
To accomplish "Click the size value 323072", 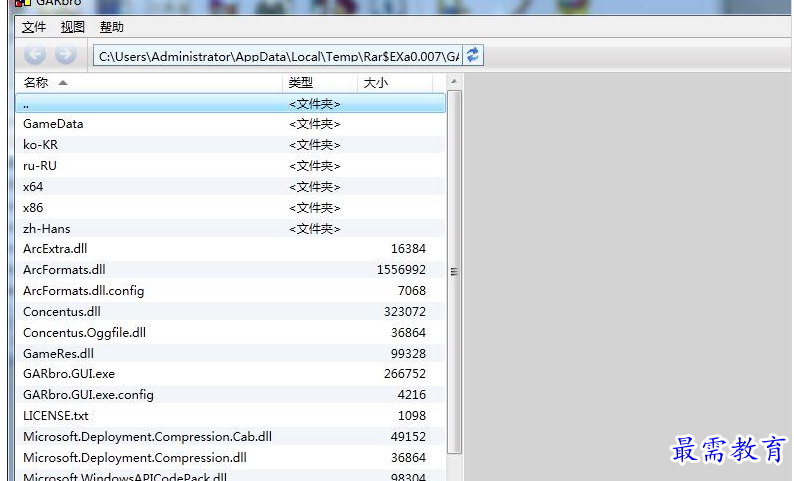I will point(405,312).
